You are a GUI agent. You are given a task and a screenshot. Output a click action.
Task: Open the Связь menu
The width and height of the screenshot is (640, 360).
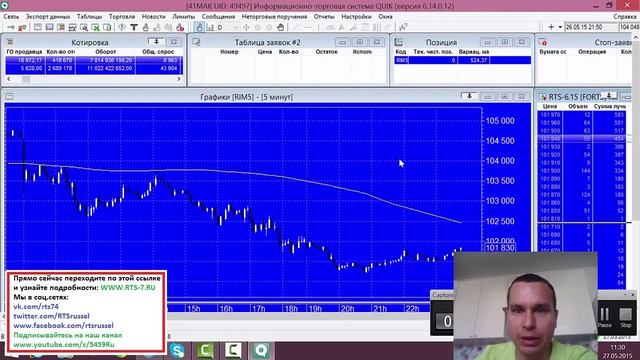point(11,17)
